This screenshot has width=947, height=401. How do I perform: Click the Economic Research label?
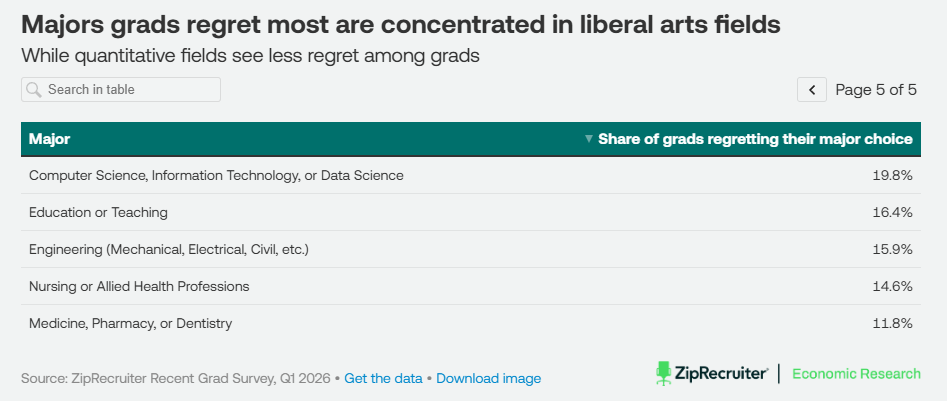pyautogui.click(x=856, y=373)
